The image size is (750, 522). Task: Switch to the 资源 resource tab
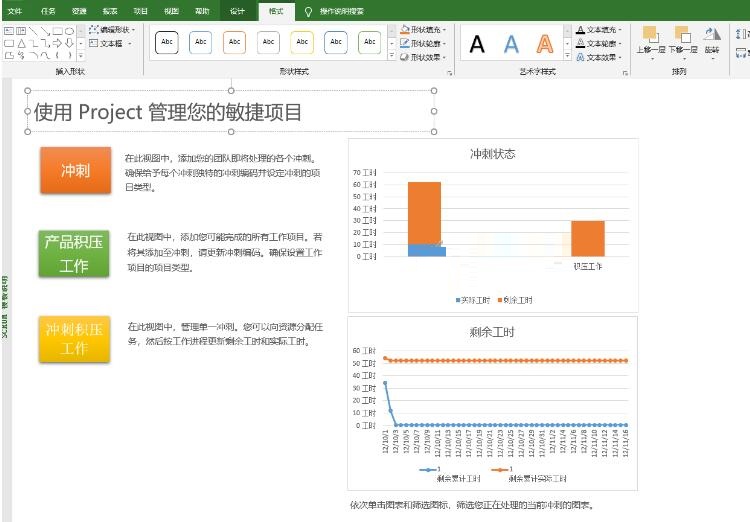(79, 11)
